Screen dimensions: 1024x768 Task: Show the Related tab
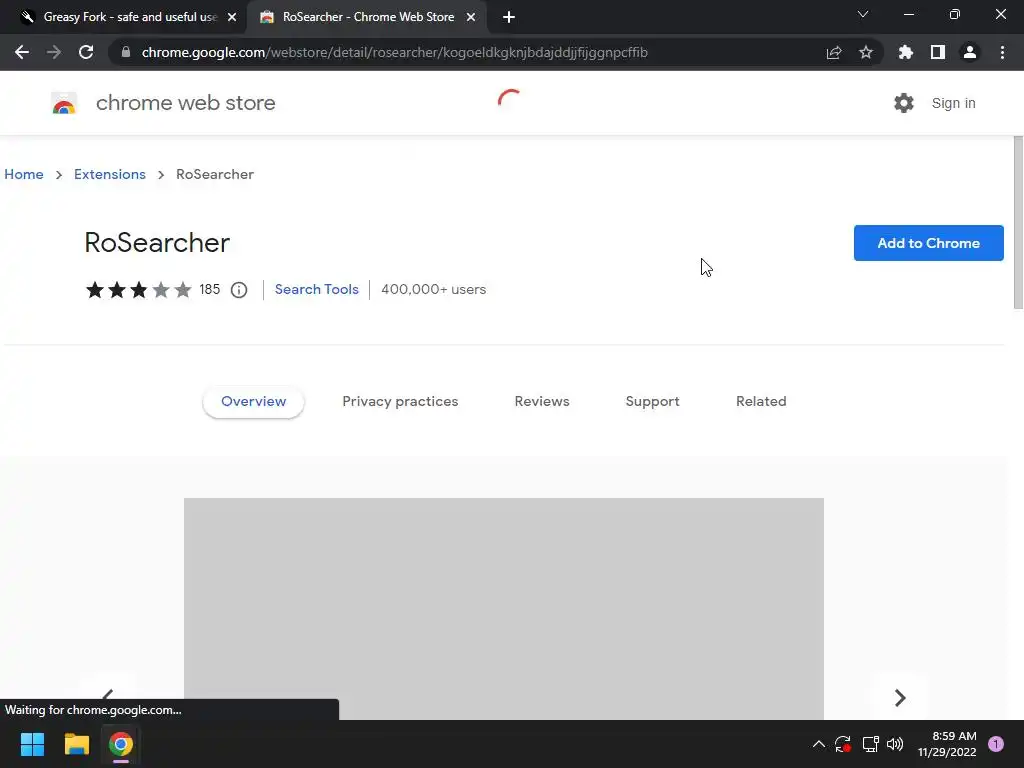(x=761, y=402)
